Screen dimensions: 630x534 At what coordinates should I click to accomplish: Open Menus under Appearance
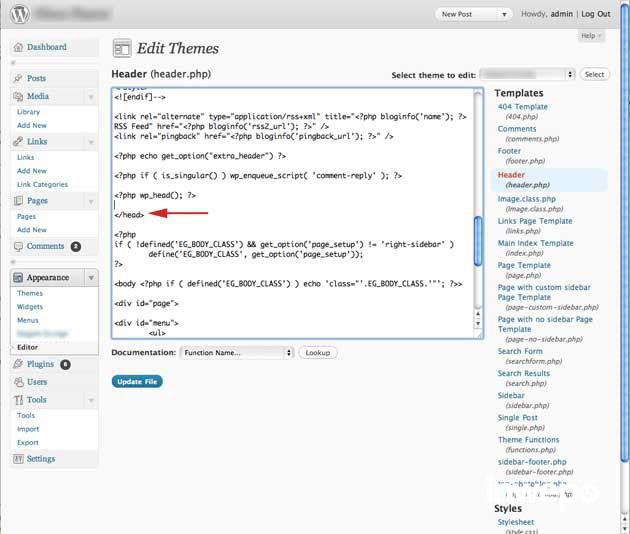coord(28,320)
